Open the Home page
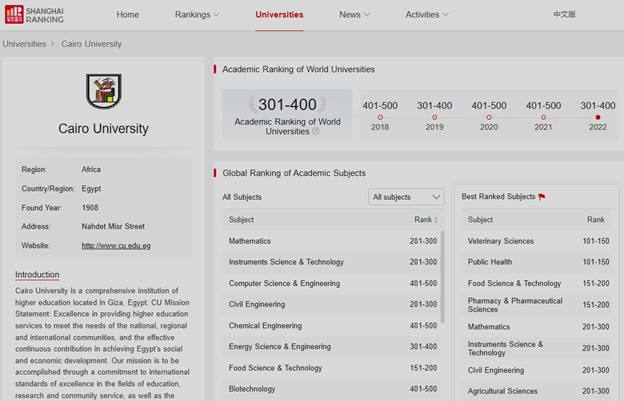624x401 pixels. point(128,15)
